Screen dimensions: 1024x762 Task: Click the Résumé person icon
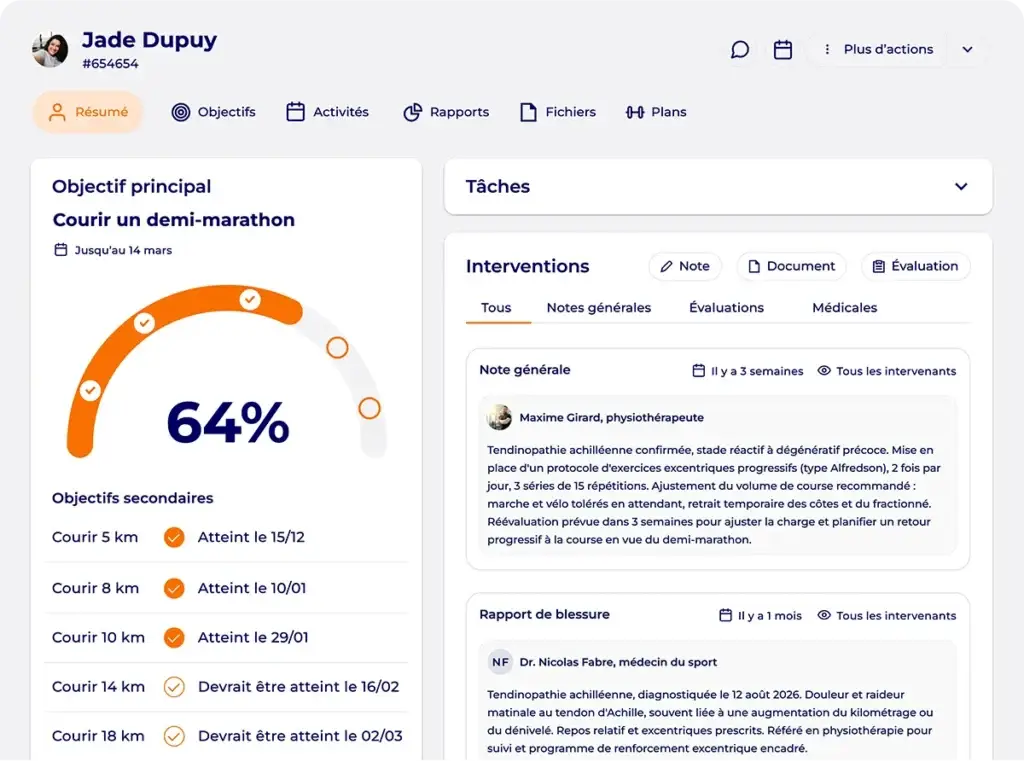(x=57, y=112)
